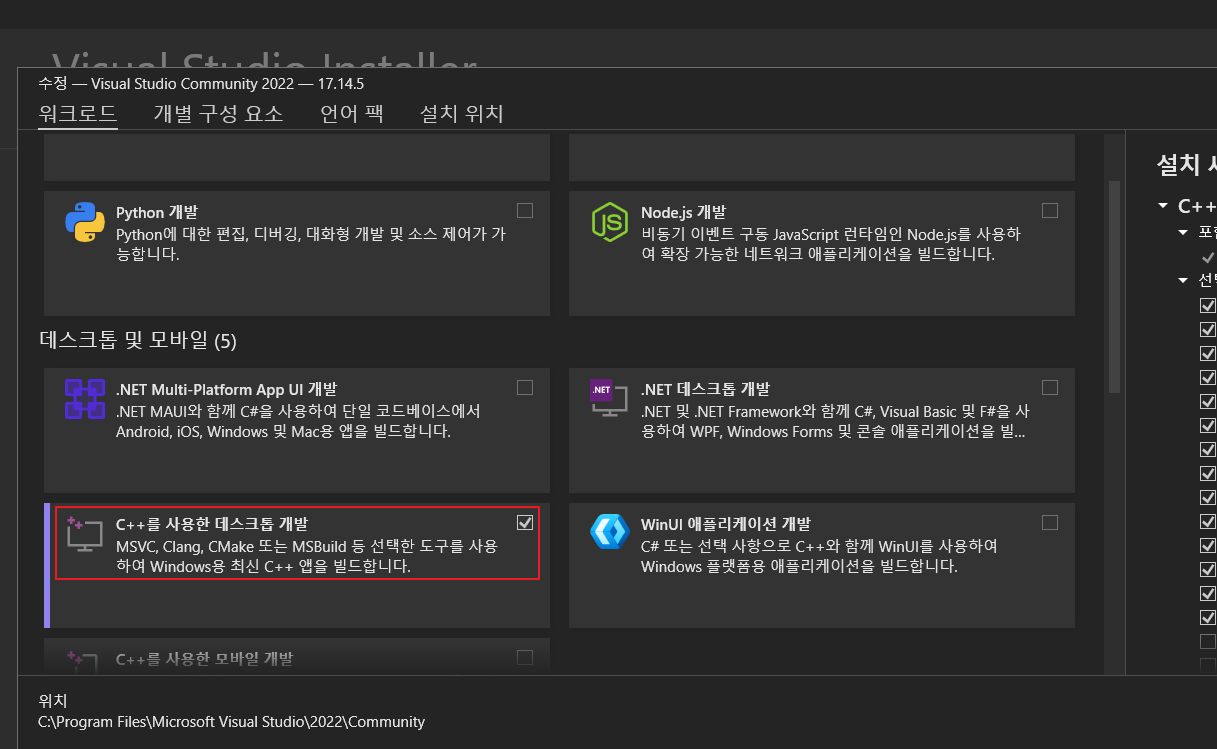Click the WinUI 애플리케이션 개발 icon
Image resolution: width=1217 pixels, height=749 pixels.
coord(609,532)
